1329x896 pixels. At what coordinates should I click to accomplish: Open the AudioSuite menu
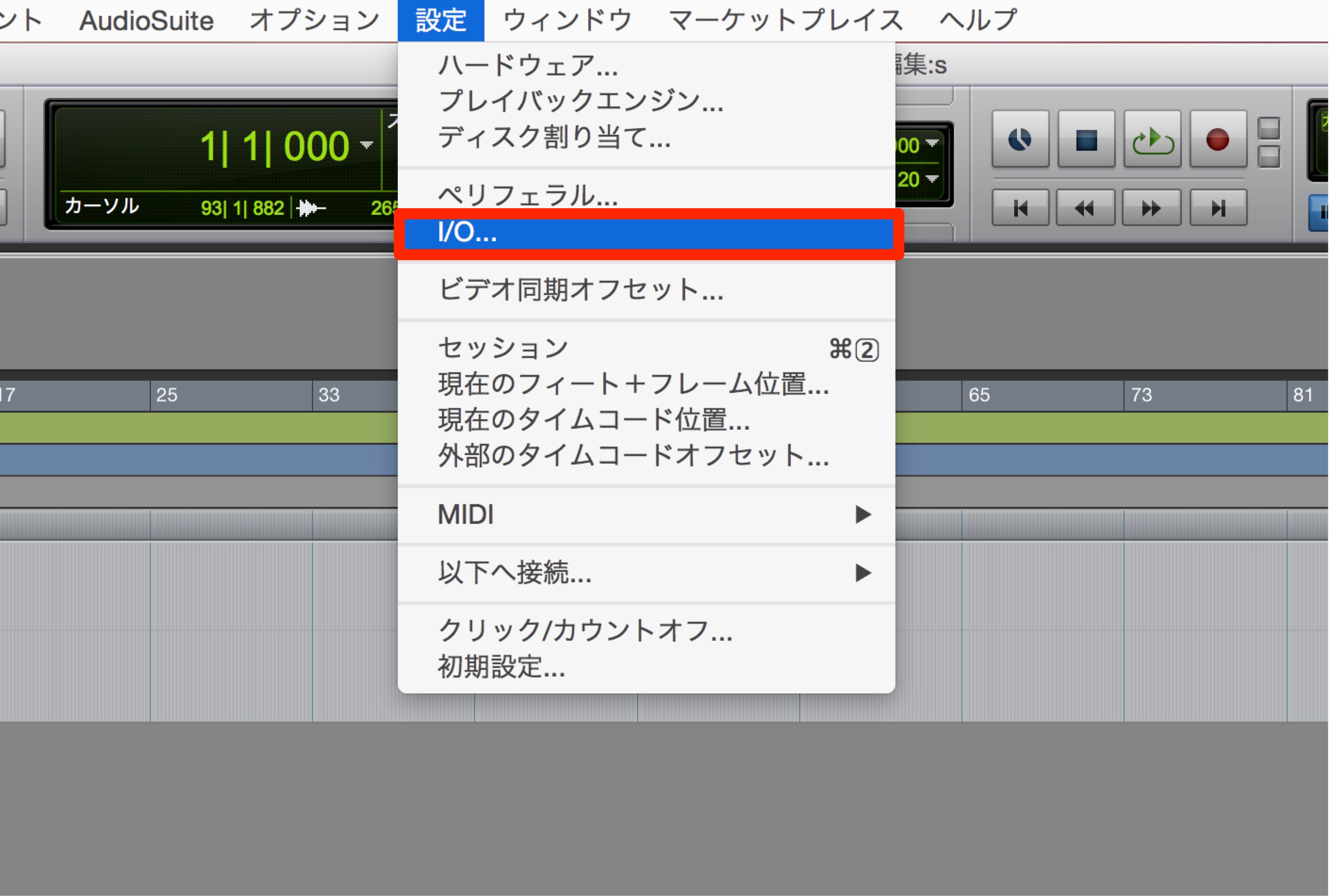(147, 21)
